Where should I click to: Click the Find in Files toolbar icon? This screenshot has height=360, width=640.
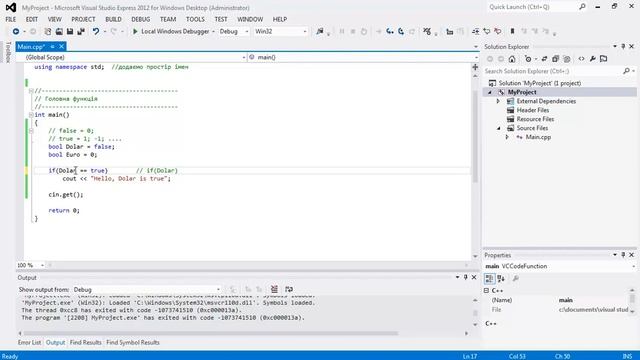320,31
